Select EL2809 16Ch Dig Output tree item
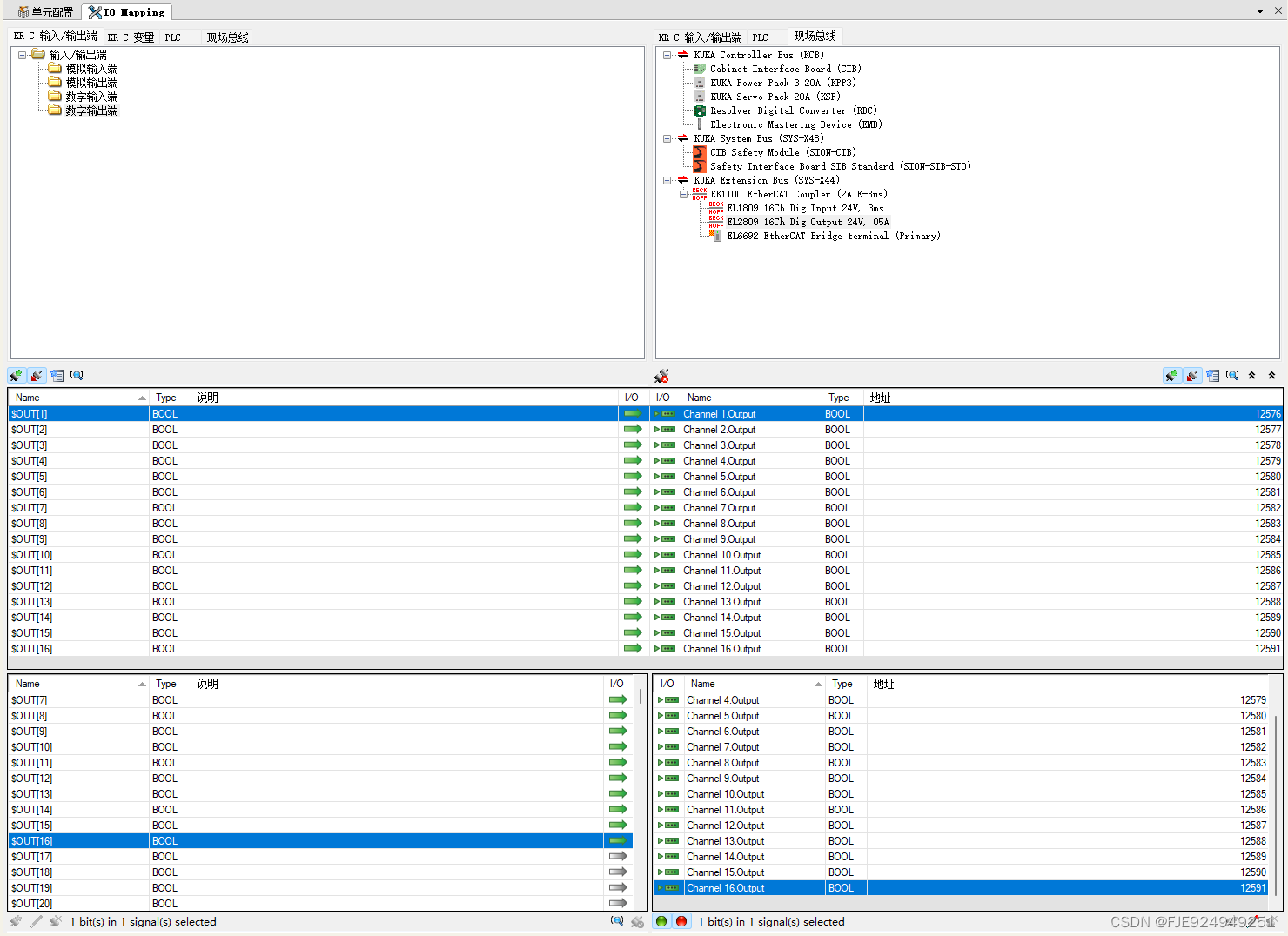 click(808, 222)
